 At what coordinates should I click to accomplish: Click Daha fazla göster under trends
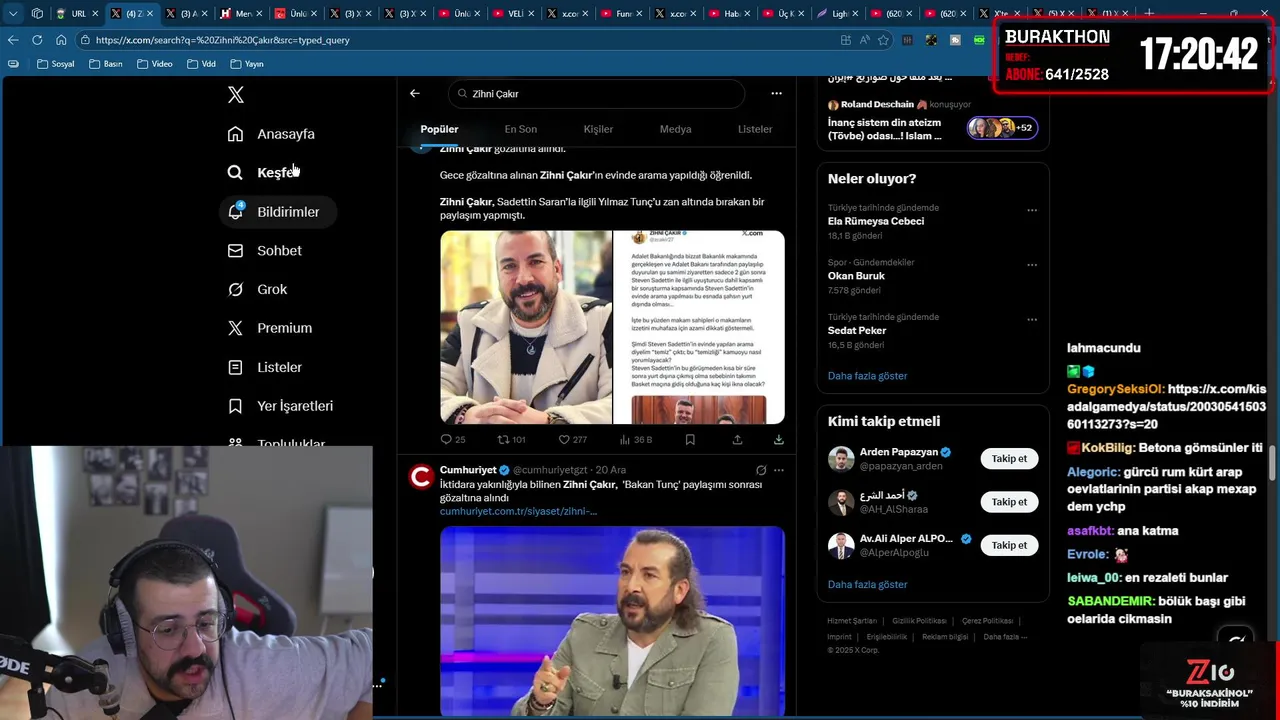pos(867,376)
